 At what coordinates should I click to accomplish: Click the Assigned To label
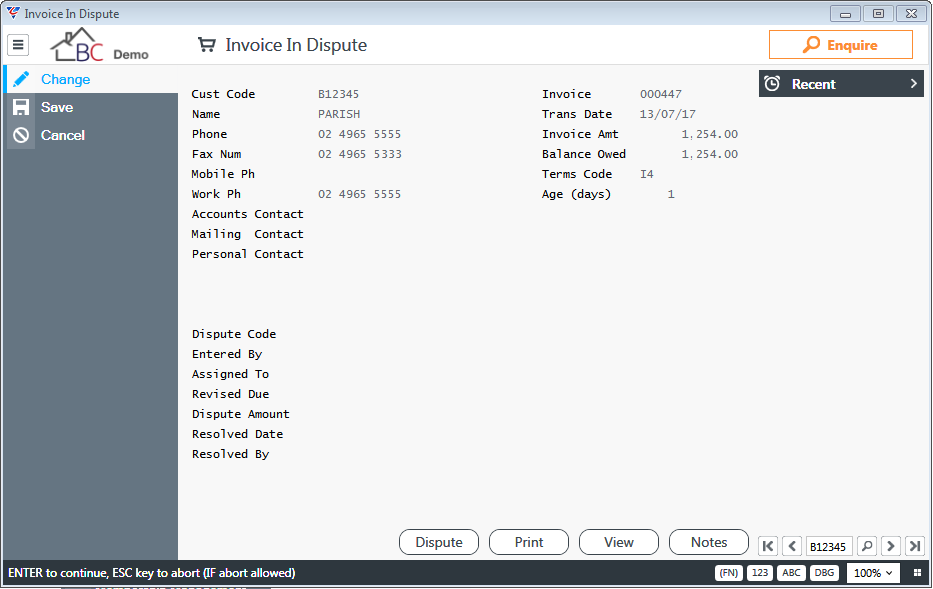(230, 374)
